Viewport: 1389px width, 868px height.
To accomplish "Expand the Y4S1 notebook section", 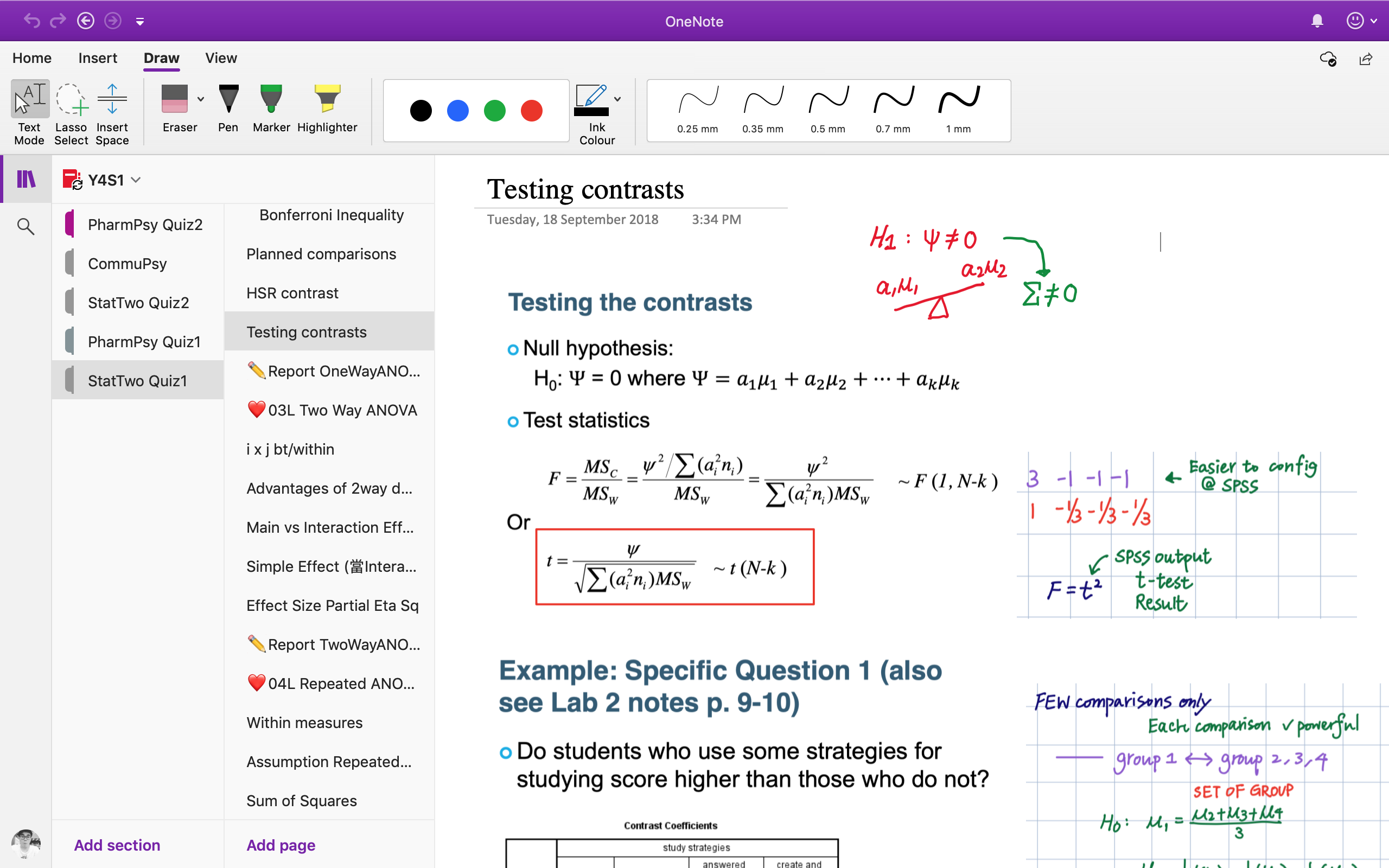I will 136,180.
